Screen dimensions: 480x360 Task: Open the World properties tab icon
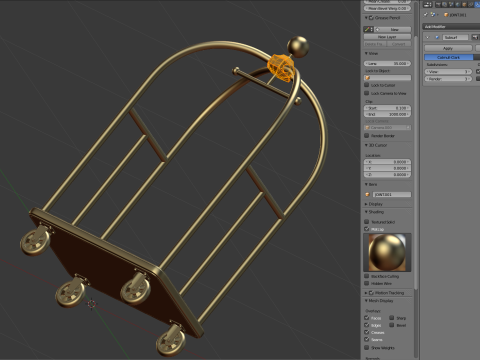[458, 4]
